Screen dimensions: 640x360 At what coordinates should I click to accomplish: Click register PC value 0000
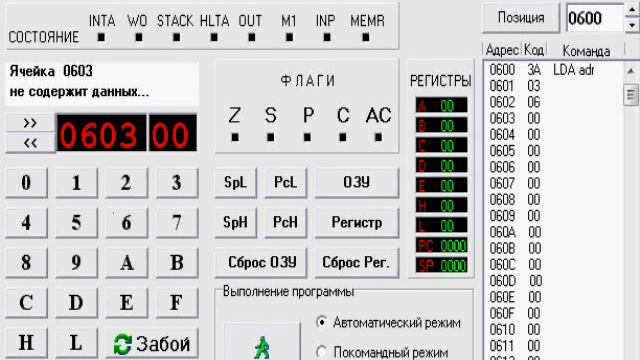click(442, 246)
